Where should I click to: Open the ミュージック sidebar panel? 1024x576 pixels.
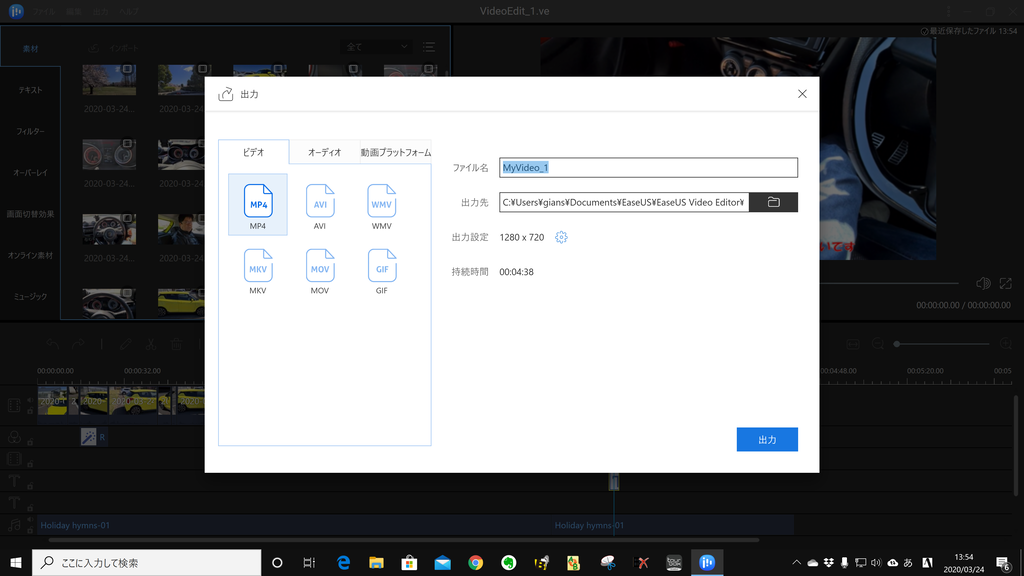[x=30, y=296]
